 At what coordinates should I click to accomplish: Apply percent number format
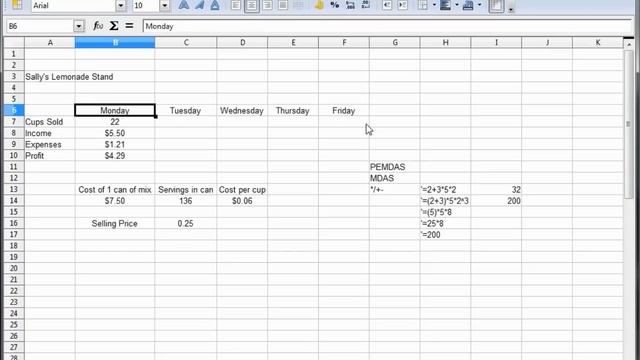[x=335, y=5]
